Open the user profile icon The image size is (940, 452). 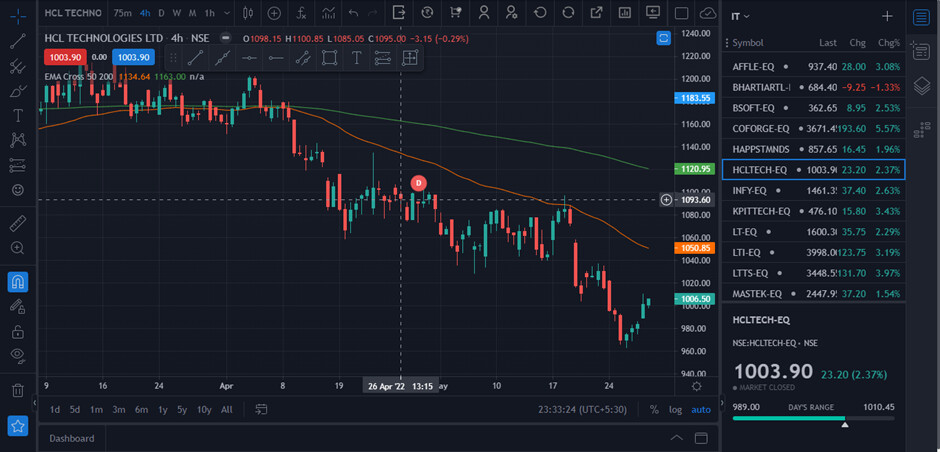click(x=484, y=13)
